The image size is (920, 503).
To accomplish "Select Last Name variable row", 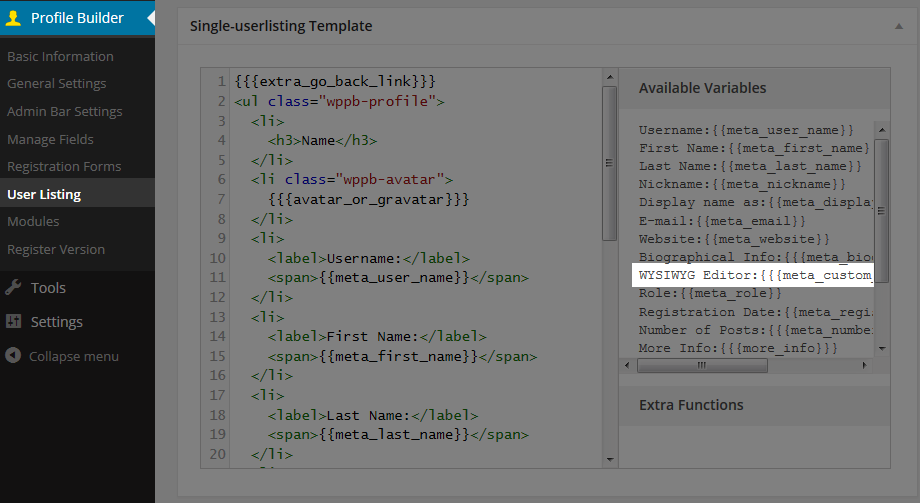I will (x=750, y=166).
